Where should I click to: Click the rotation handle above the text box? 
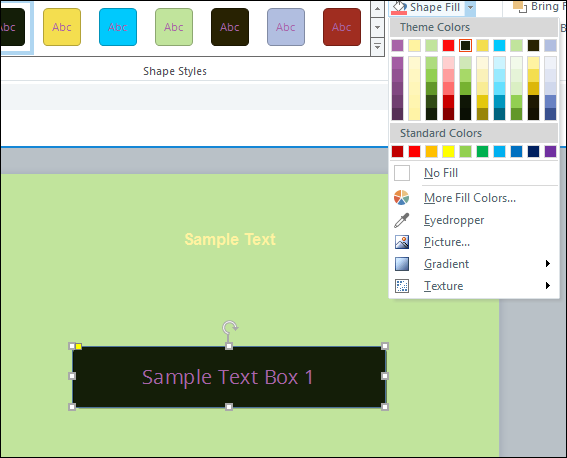pyautogui.click(x=230, y=328)
